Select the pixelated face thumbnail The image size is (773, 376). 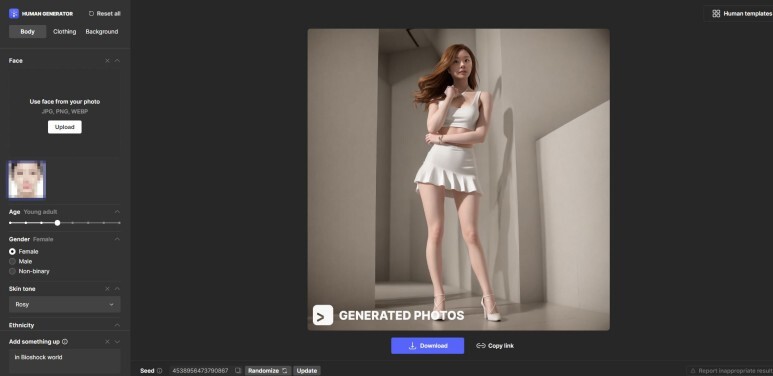click(27, 179)
